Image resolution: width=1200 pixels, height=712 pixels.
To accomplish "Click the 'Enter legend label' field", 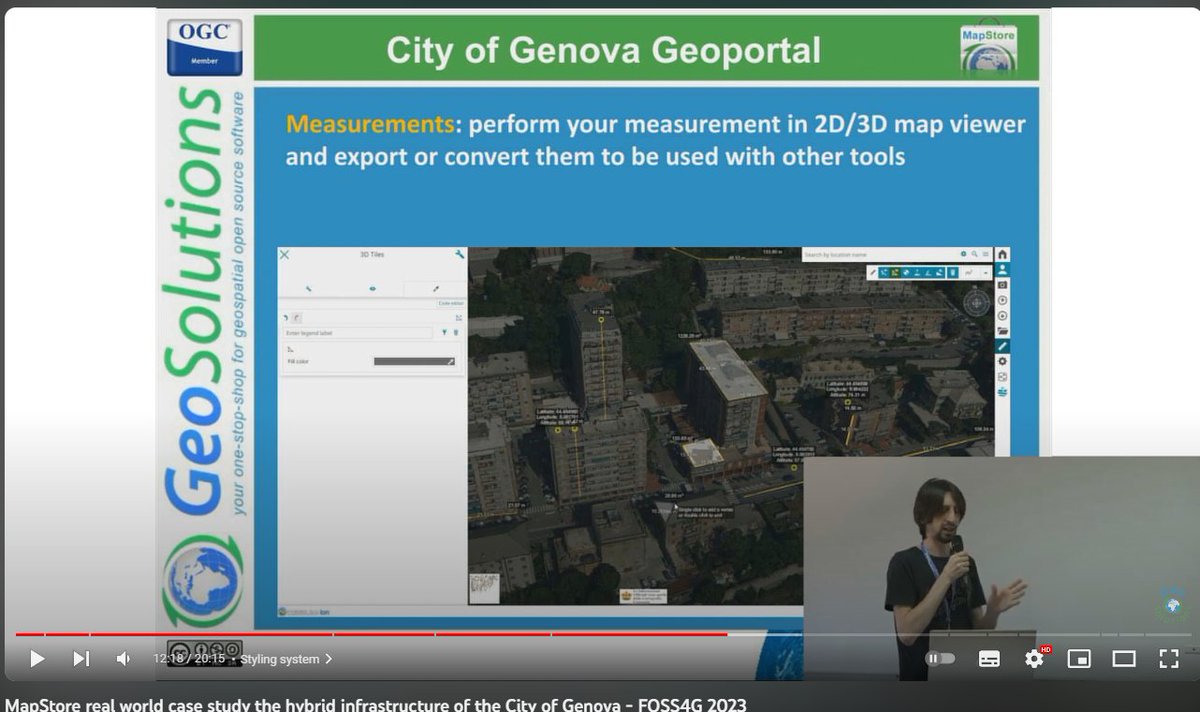I will [x=357, y=332].
